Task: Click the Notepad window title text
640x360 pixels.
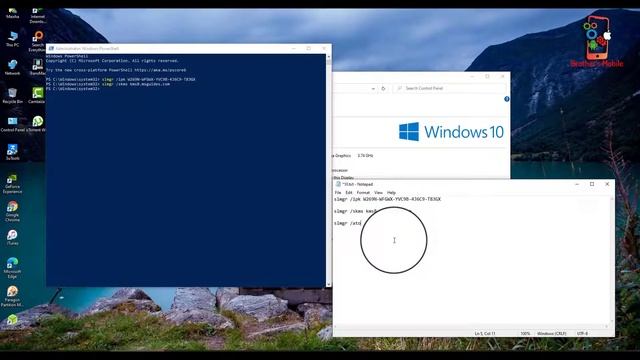Action: 358,184
